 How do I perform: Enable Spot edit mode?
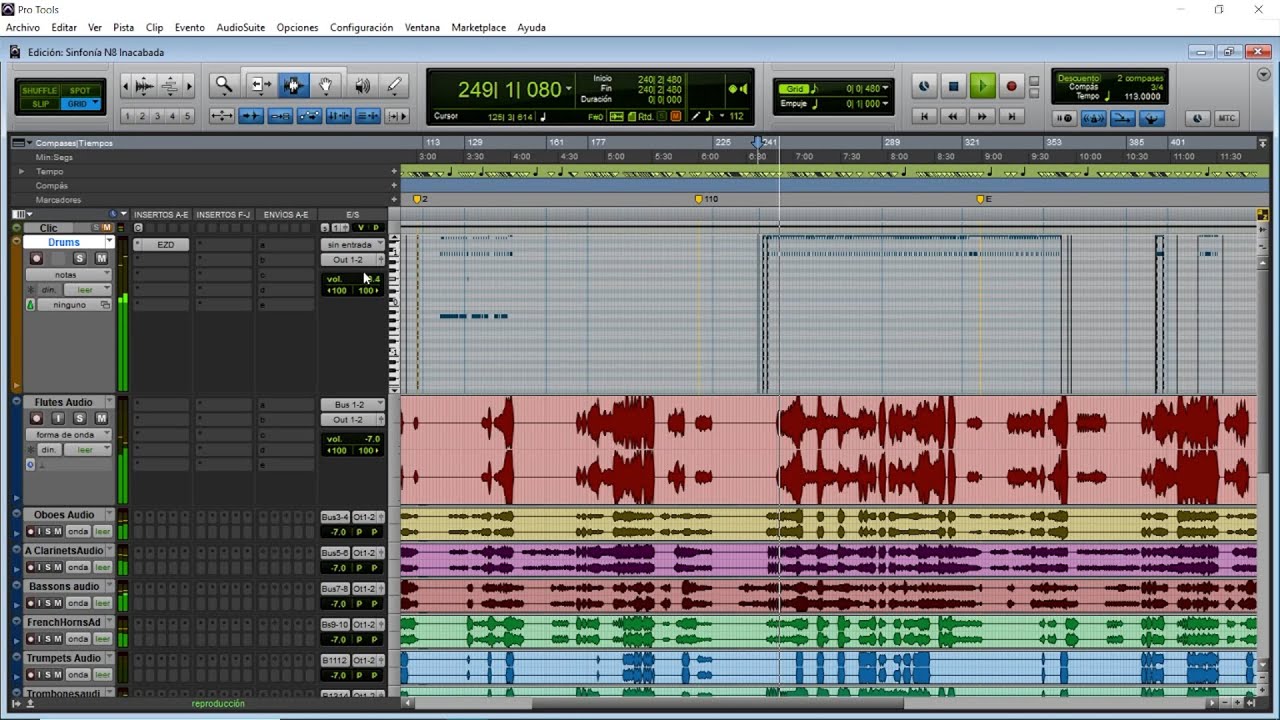click(80, 91)
